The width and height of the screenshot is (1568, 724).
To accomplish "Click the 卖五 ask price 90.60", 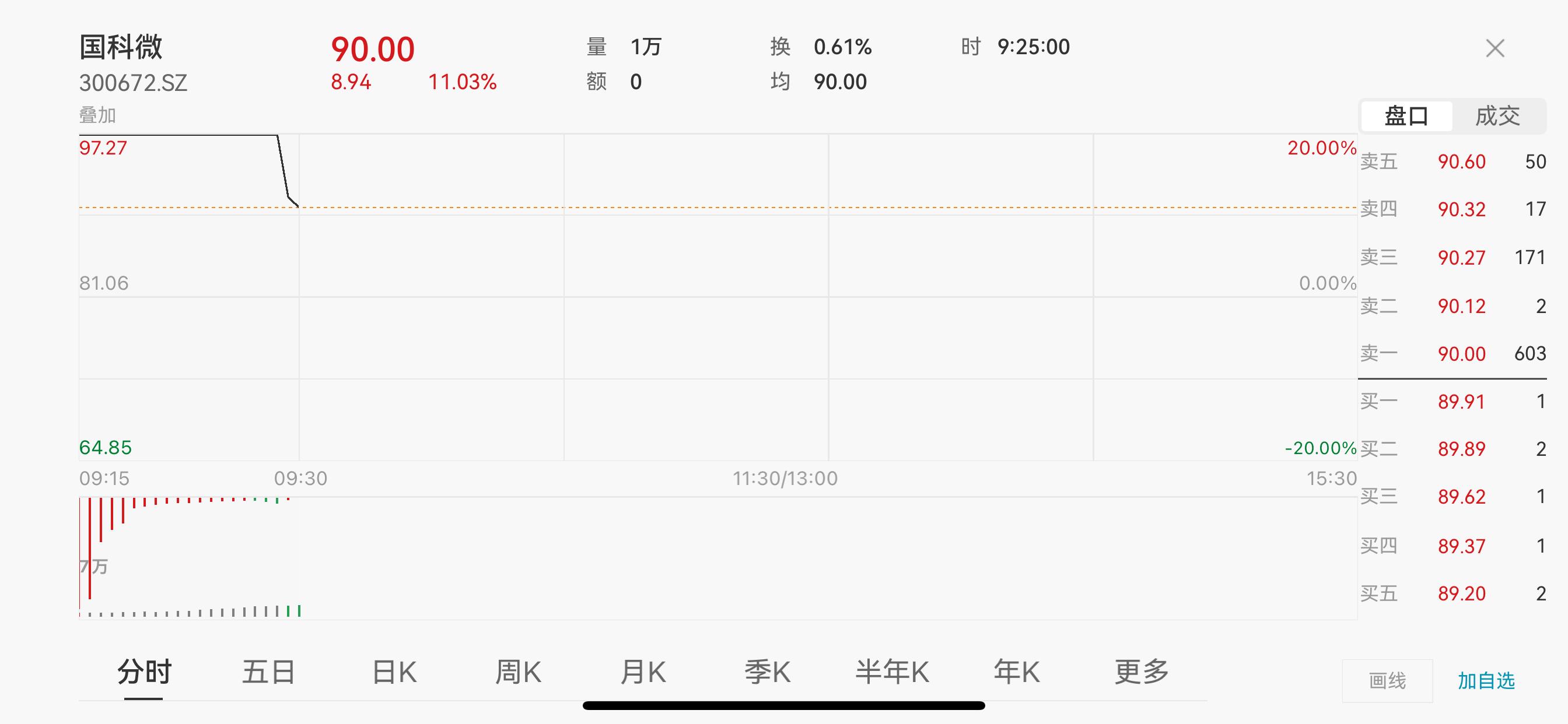I will click(1461, 162).
